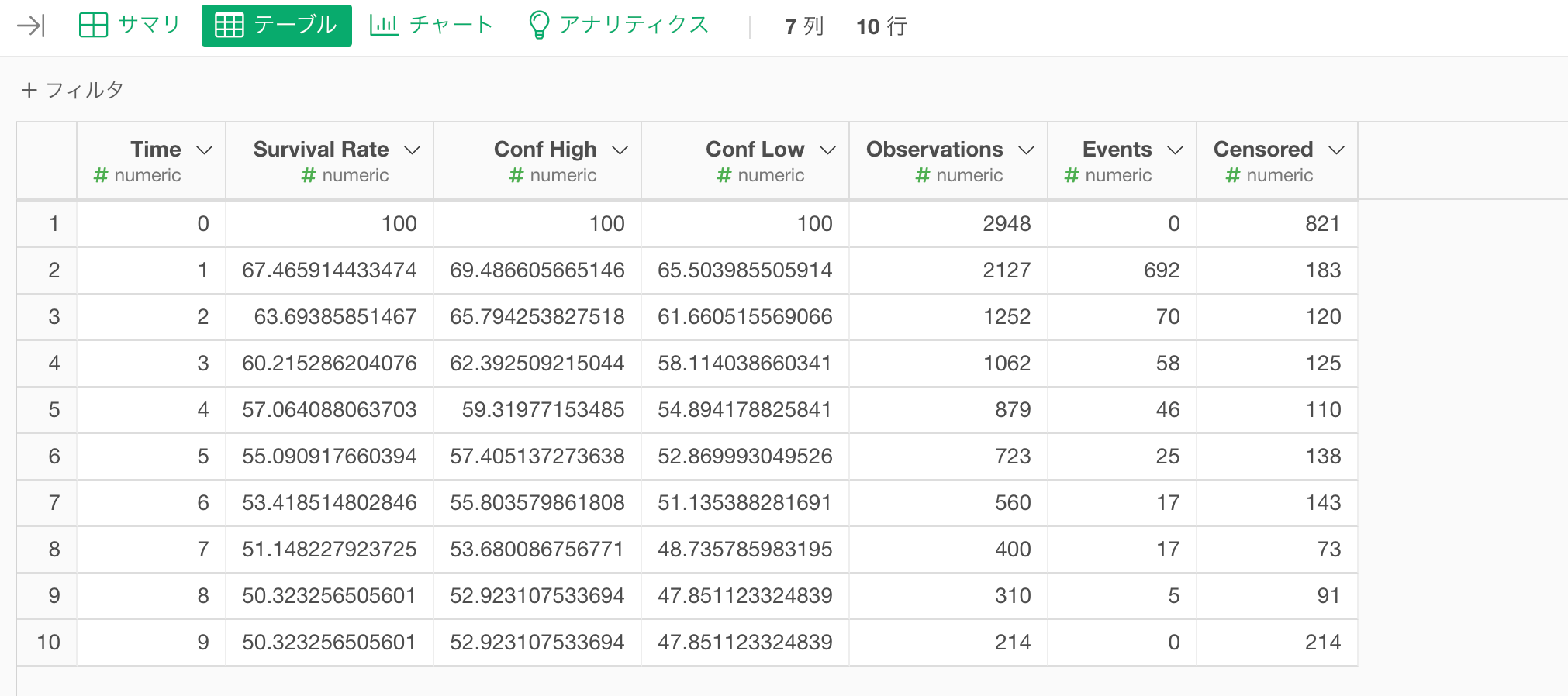The width and height of the screenshot is (1568, 696).
Task: Click the numeric type icon under Events
Action: click(x=1072, y=175)
